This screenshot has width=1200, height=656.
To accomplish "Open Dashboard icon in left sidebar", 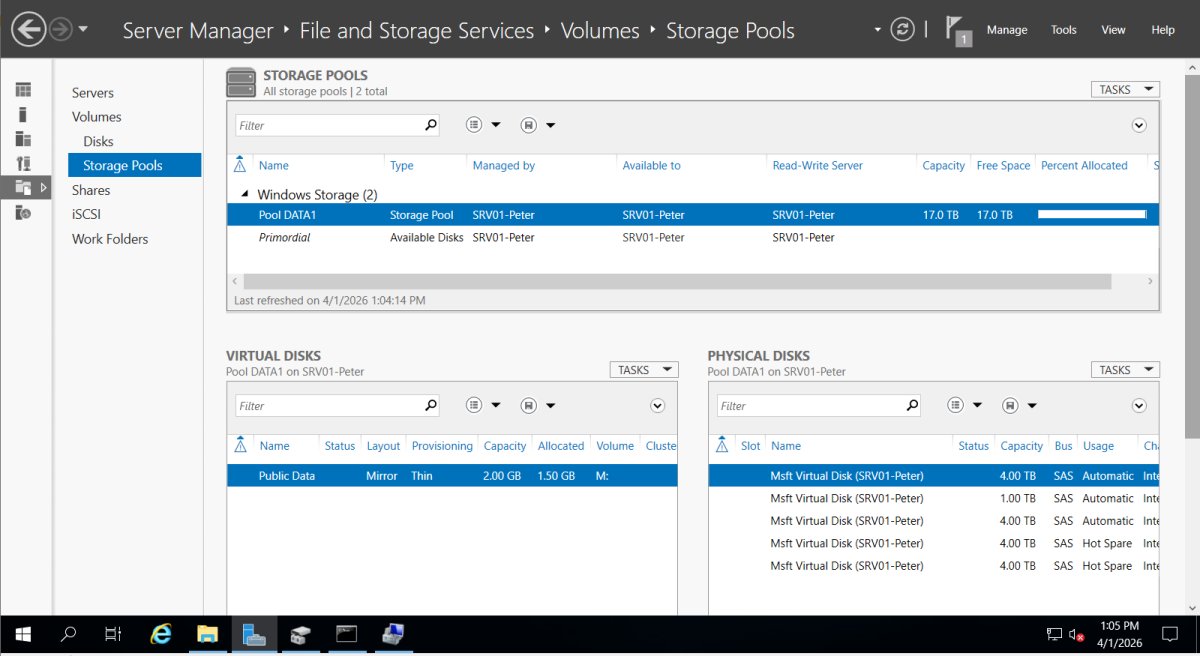I will [23, 91].
